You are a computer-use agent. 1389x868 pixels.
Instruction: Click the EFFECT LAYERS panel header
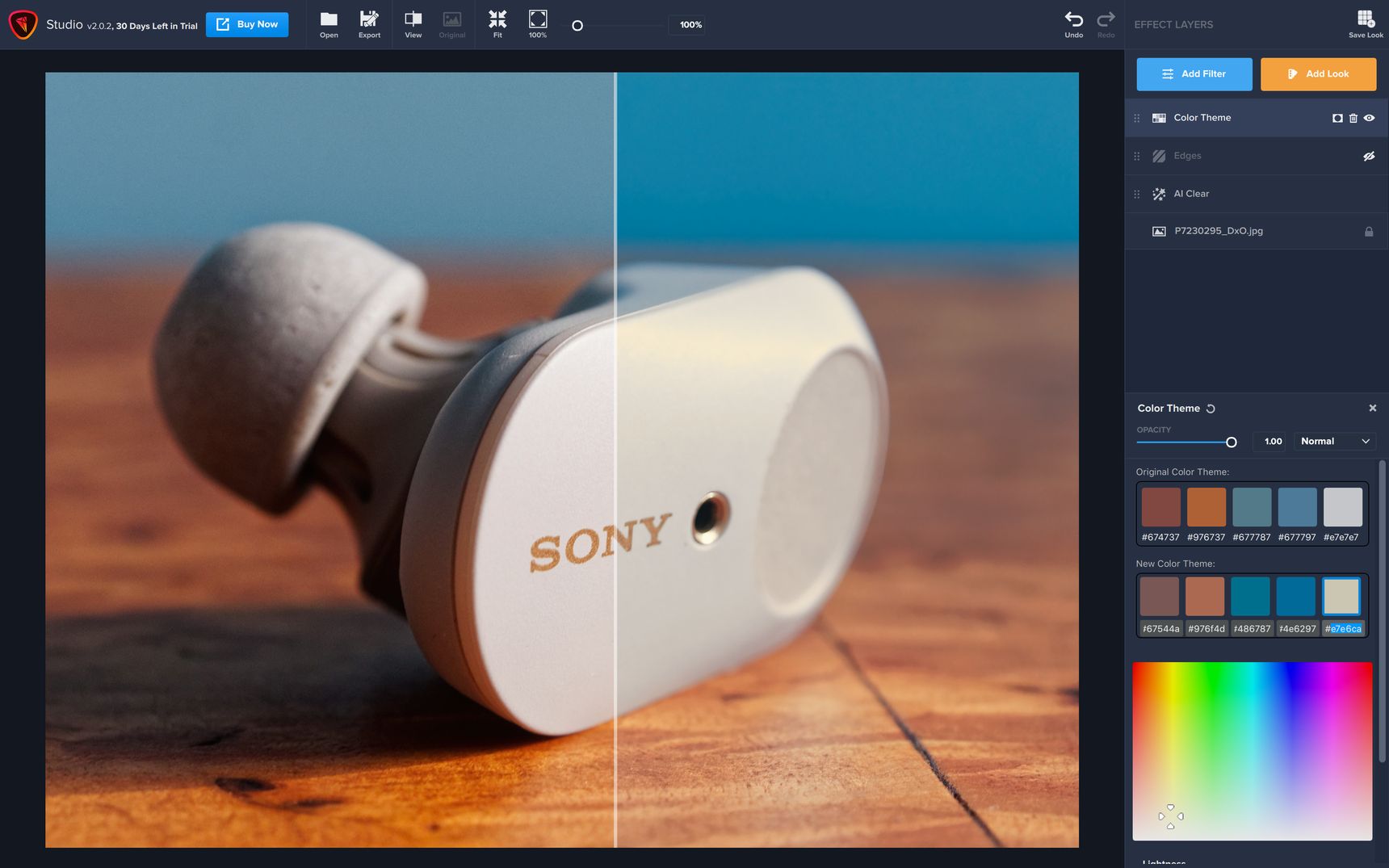pos(1173,25)
